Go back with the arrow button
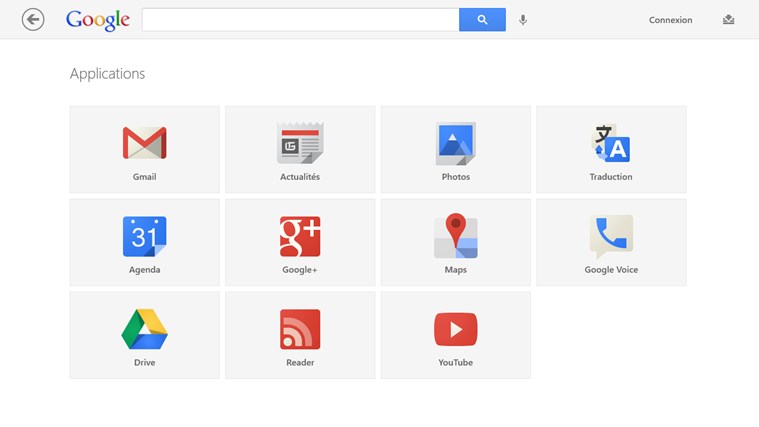The height and width of the screenshot is (427, 759). (x=33, y=19)
